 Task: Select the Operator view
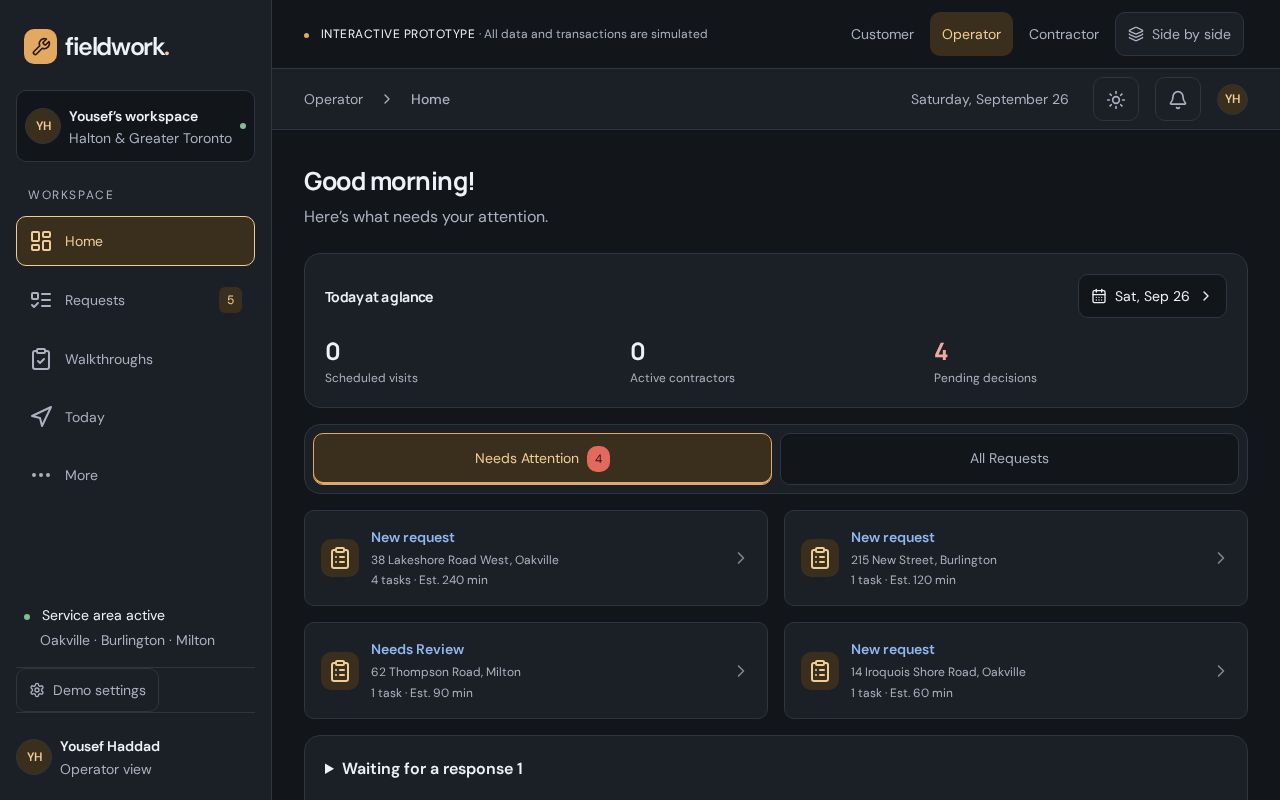tap(971, 34)
